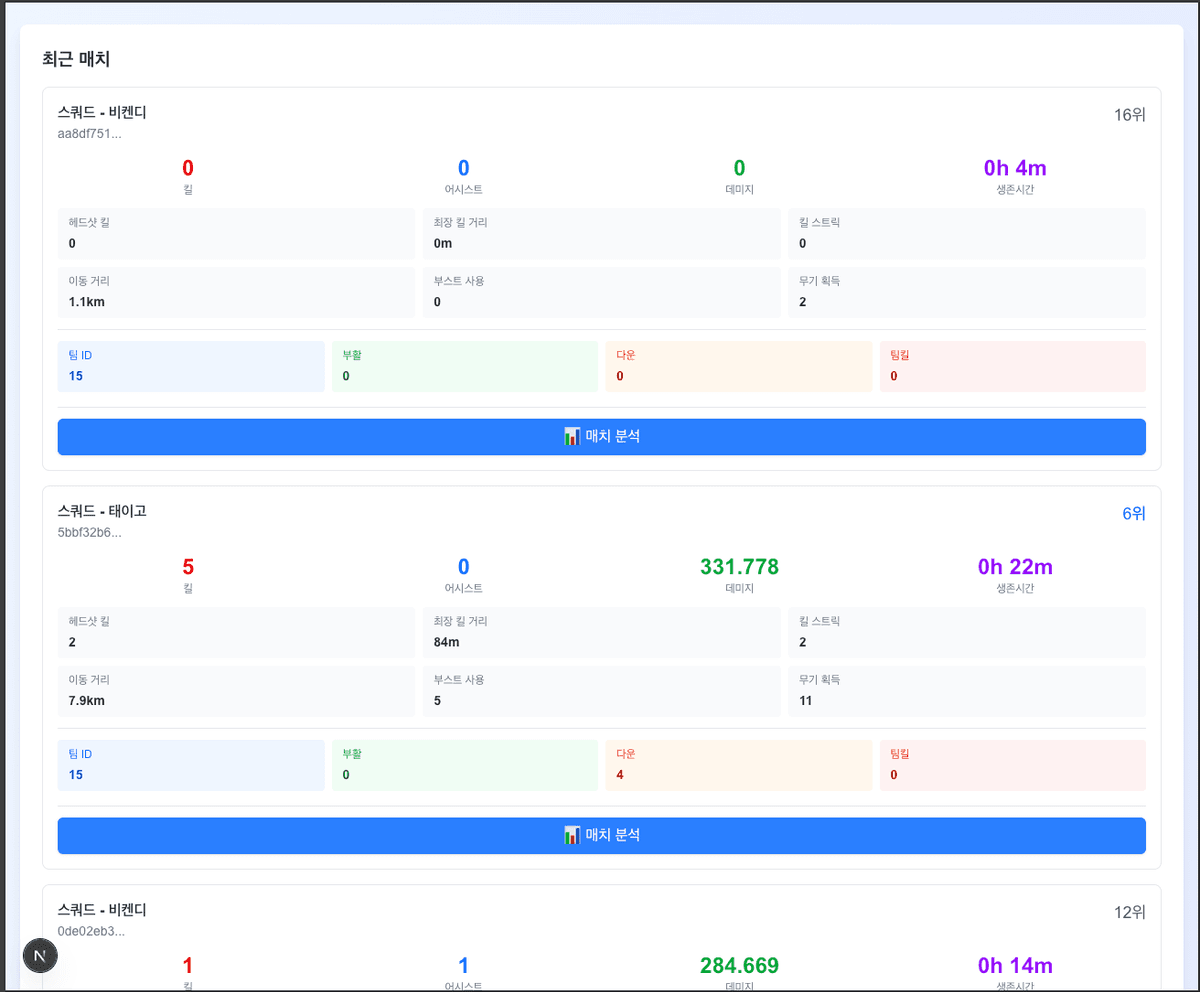The image size is (1200, 992).
Task: Select match ID aa8df751 text
Action: tap(90, 133)
